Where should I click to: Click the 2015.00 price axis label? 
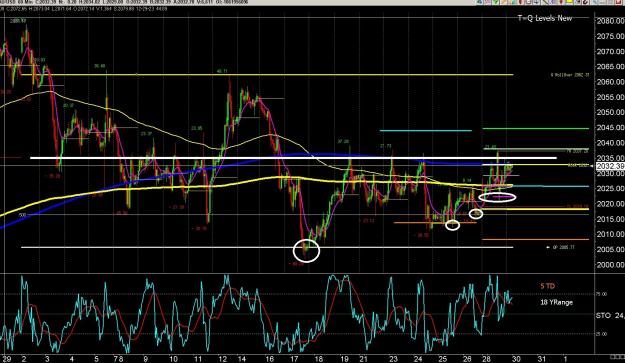point(611,219)
